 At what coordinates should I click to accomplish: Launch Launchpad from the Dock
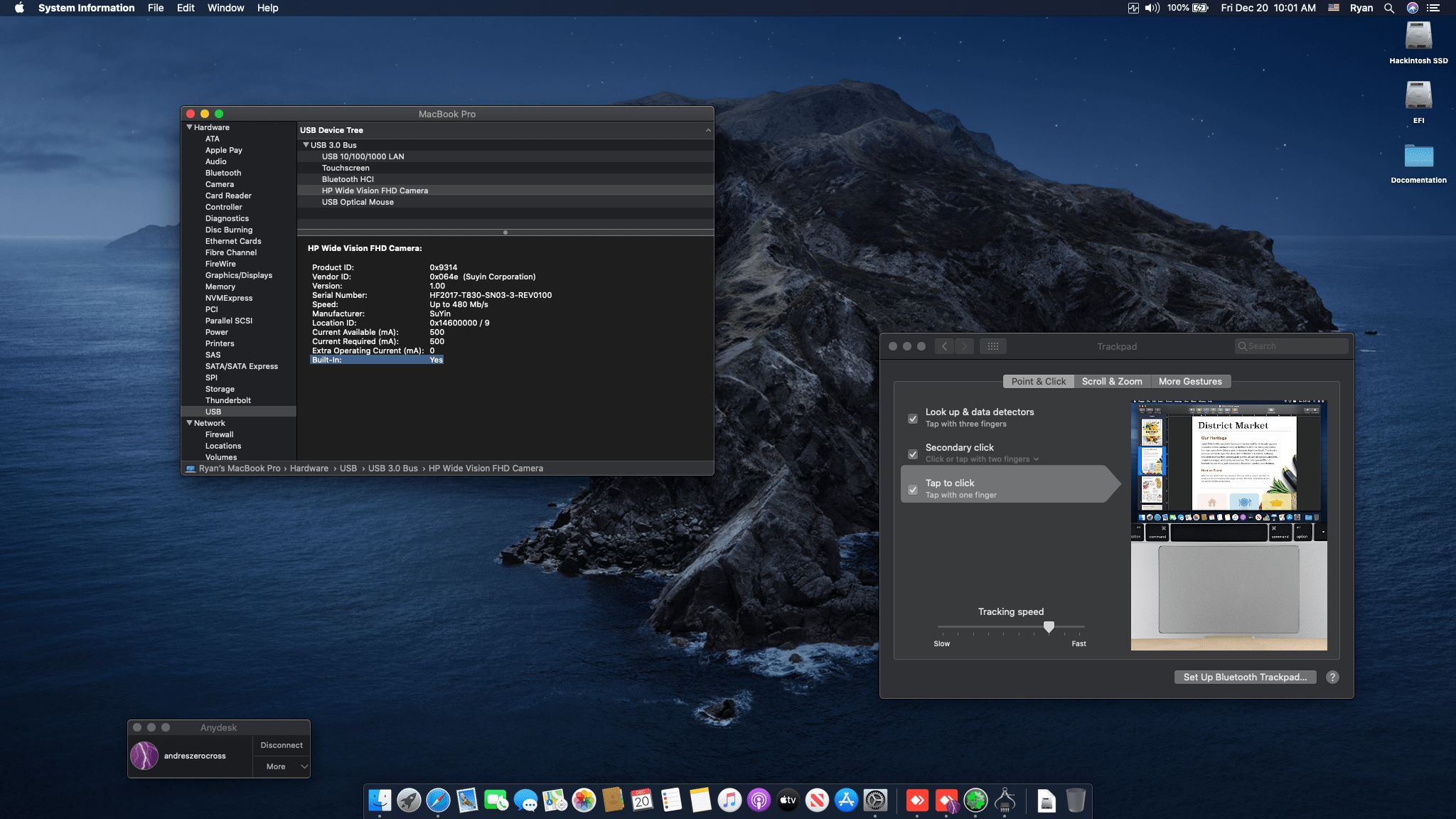pos(409,801)
